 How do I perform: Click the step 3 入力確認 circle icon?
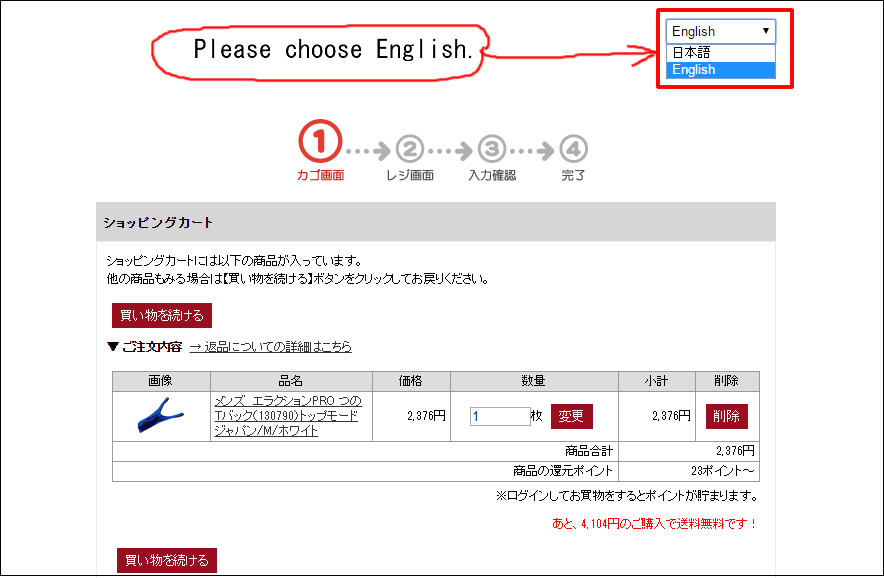click(491, 150)
